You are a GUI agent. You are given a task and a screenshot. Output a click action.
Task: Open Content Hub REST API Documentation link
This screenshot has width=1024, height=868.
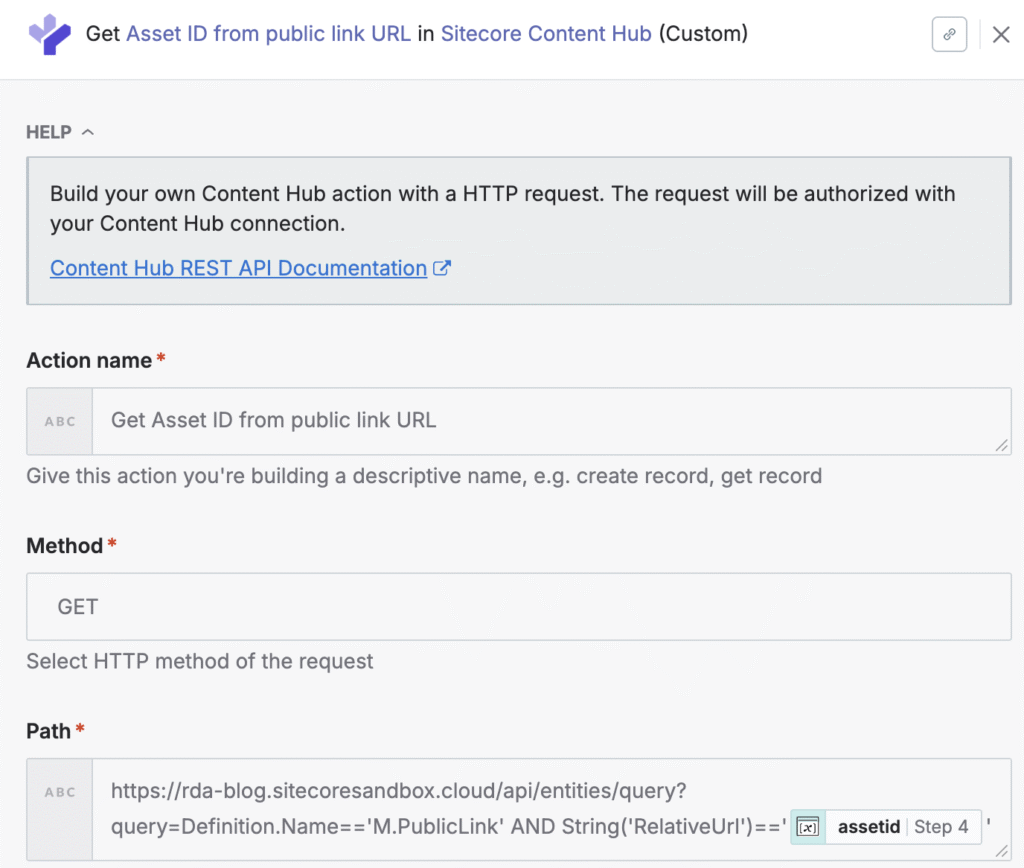(x=238, y=268)
